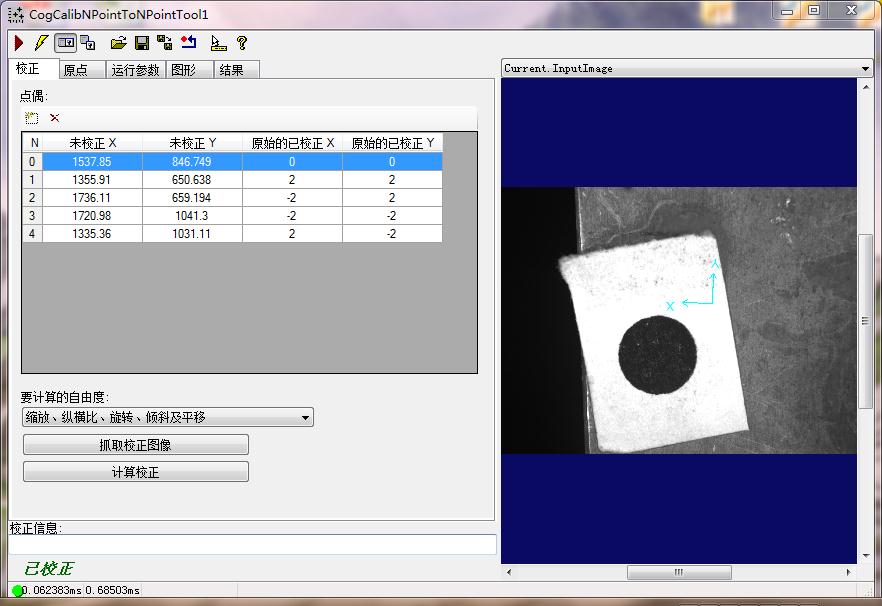The width and height of the screenshot is (882, 606).
Task: Click the 计算校正 button
Action: (x=135, y=472)
